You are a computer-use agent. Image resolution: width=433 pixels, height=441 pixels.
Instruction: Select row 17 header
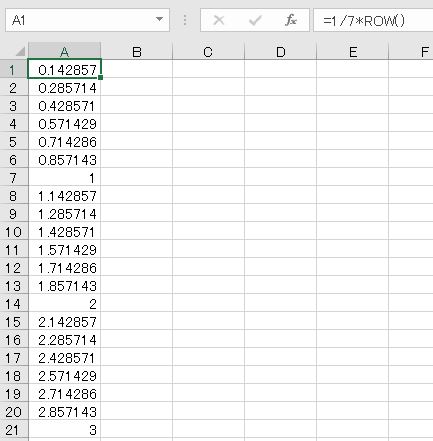pyautogui.click(x=14, y=357)
